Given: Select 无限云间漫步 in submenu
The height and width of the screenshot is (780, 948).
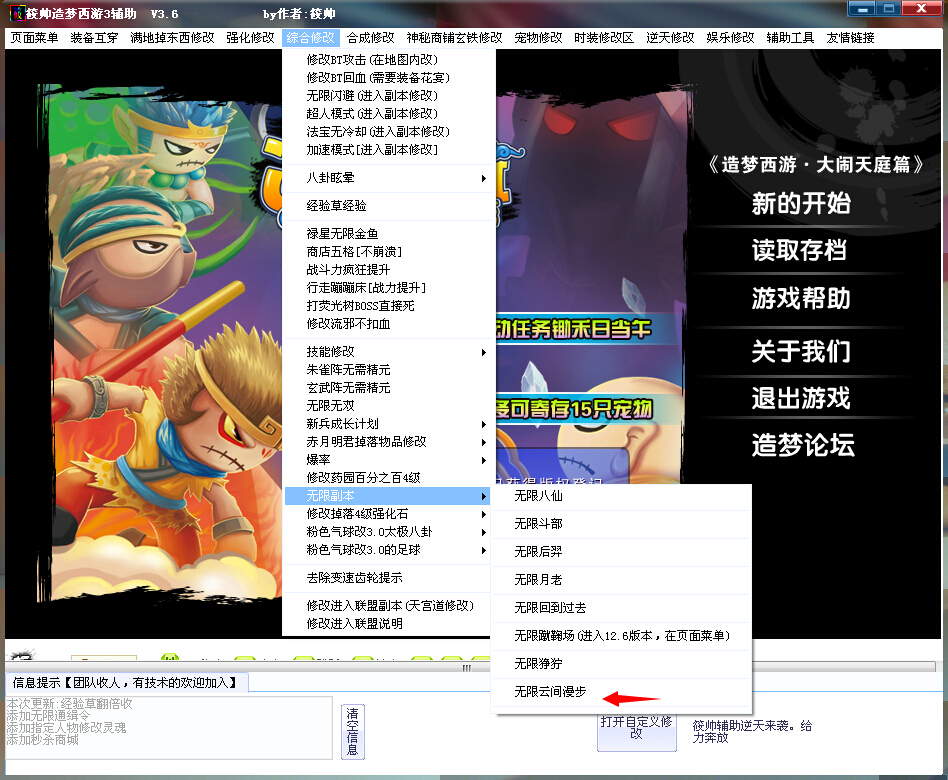Looking at the screenshot, I should point(622,692).
